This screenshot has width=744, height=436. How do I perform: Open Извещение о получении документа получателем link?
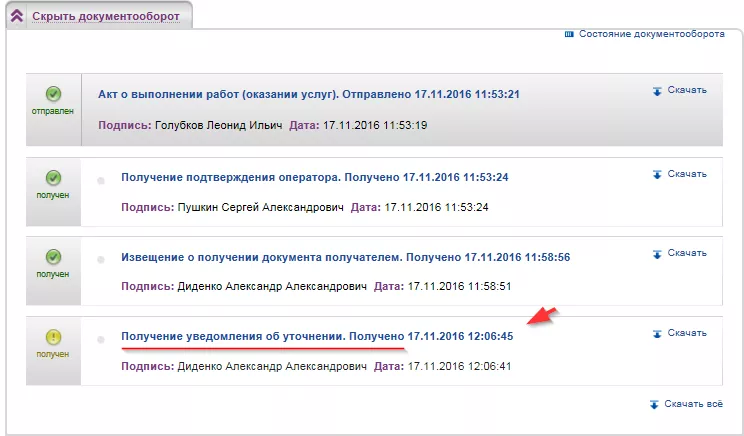point(345,257)
